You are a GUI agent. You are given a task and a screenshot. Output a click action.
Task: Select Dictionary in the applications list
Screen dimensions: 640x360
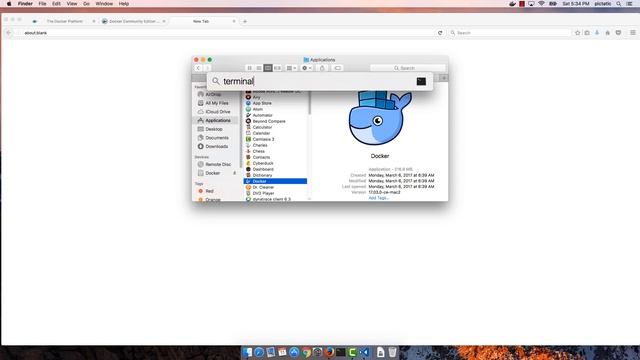point(262,175)
